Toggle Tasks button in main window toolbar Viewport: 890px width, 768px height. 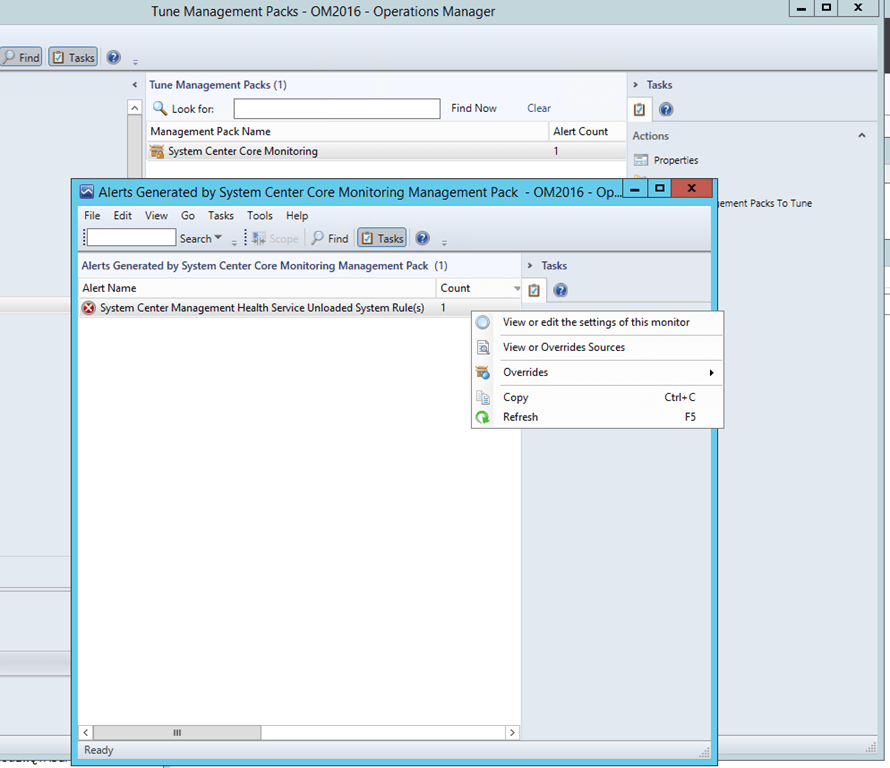point(73,57)
